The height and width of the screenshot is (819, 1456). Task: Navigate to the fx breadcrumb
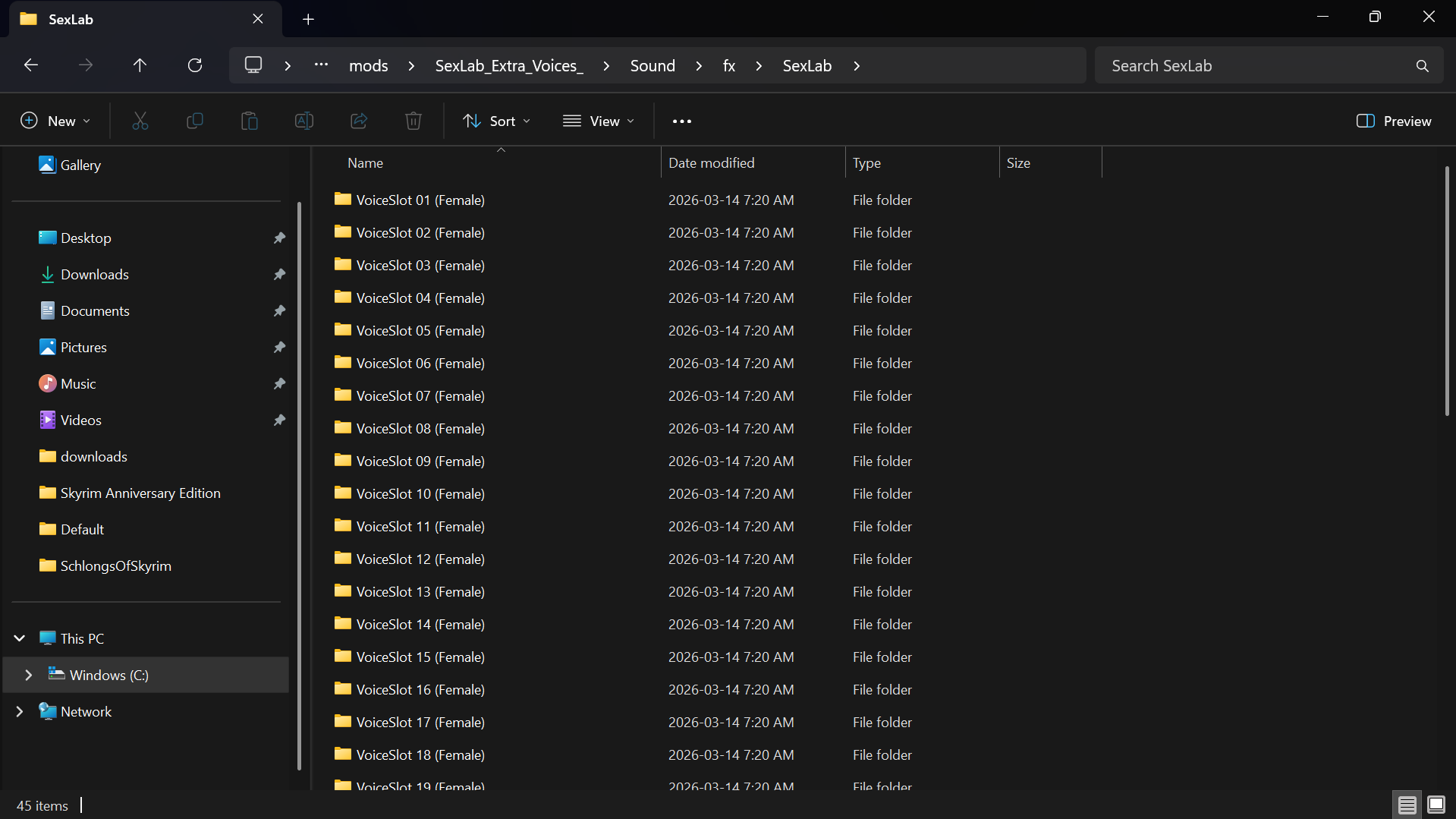pyautogui.click(x=729, y=66)
